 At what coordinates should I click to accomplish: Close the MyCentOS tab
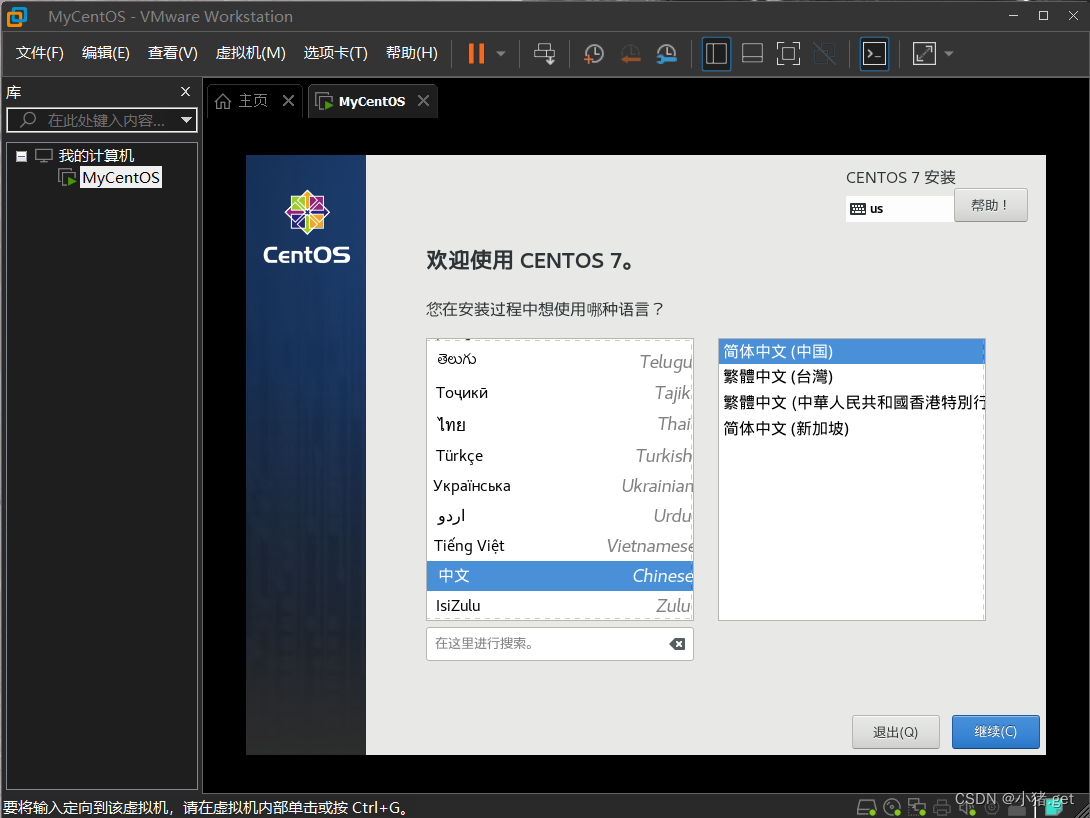click(423, 101)
